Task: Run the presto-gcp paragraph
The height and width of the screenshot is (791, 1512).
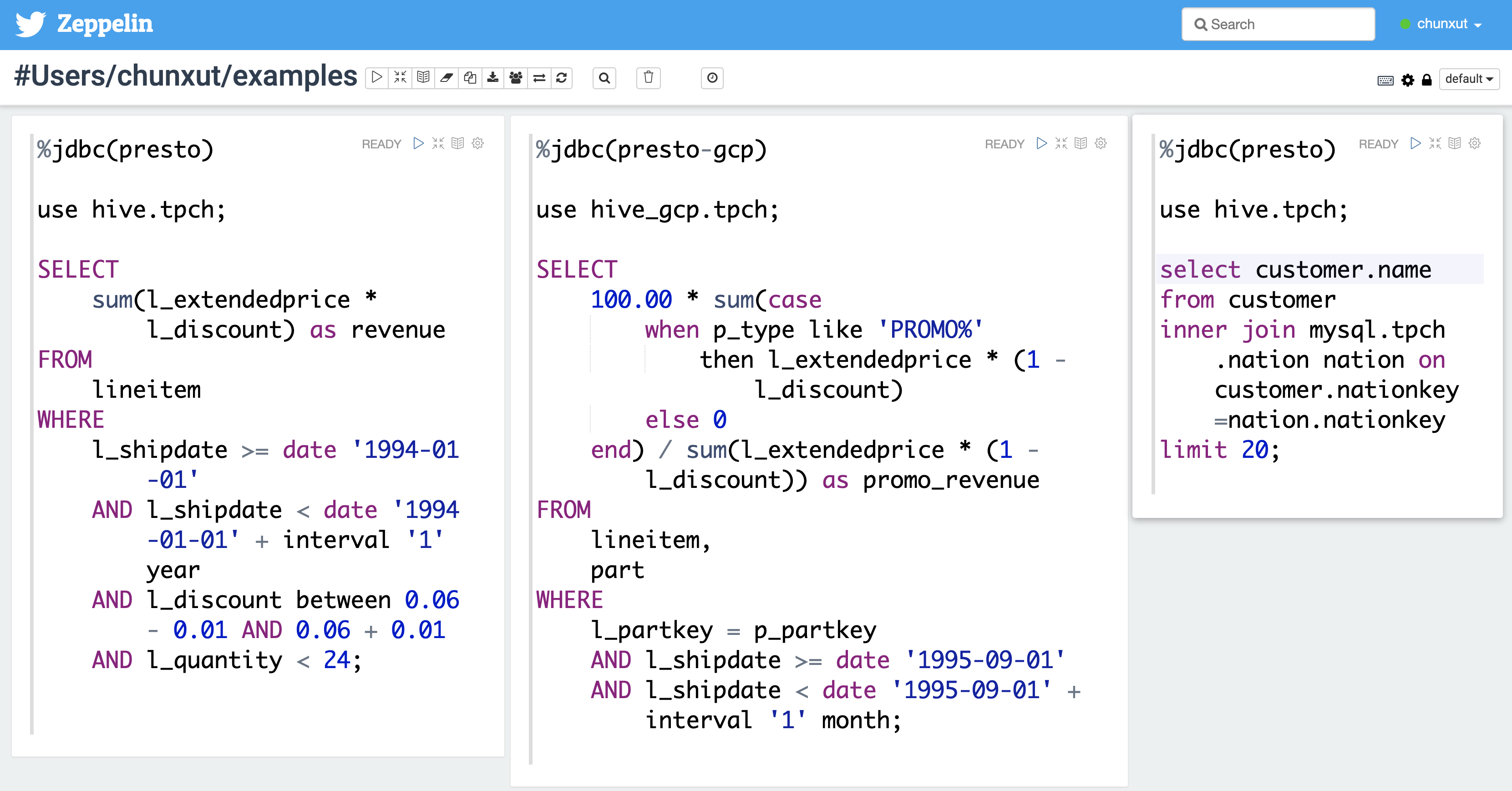Action: click(x=1041, y=144)
